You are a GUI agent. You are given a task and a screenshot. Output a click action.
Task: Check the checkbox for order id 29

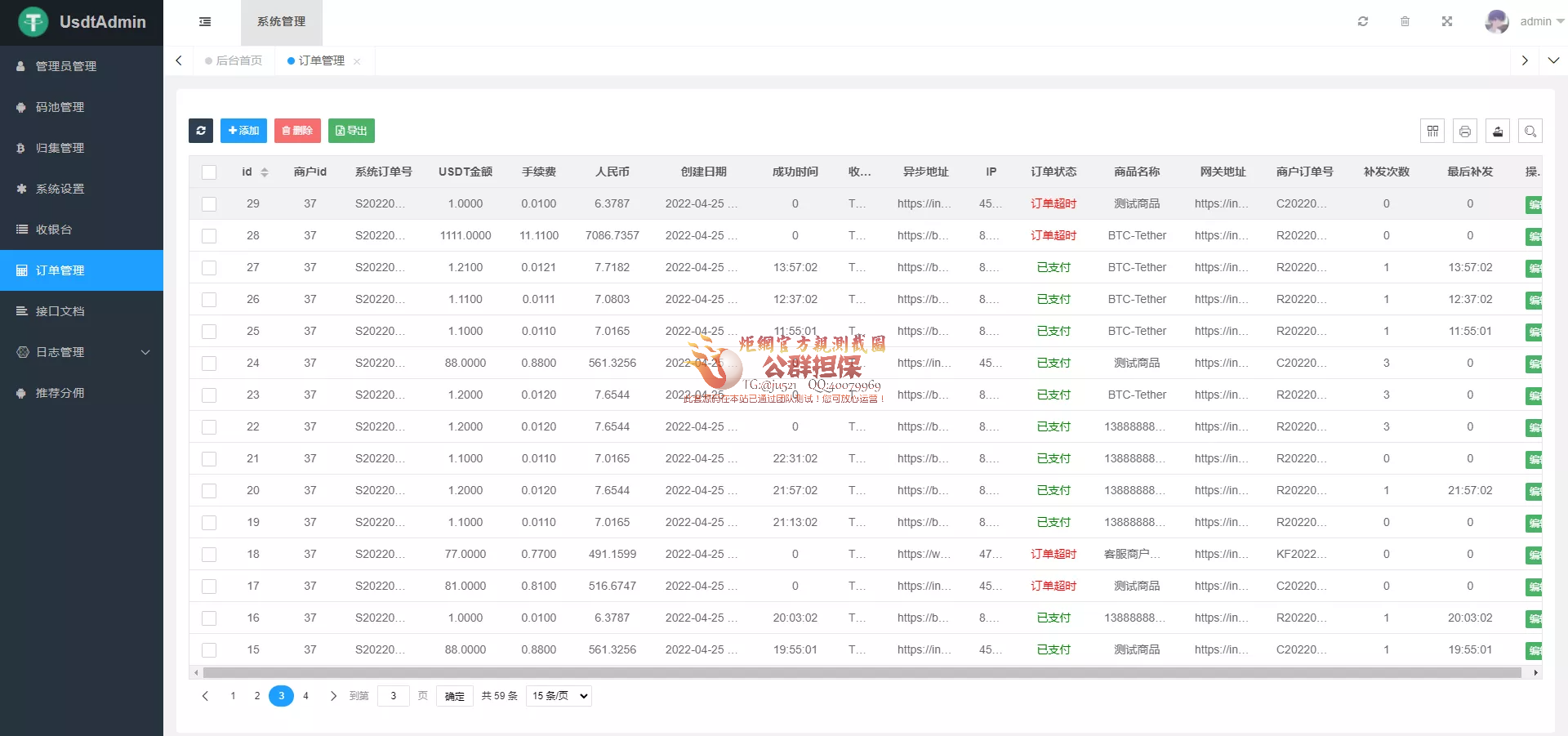(209, 204)
